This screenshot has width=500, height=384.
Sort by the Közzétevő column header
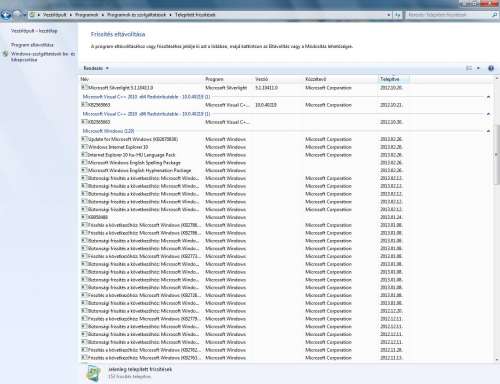341,79
